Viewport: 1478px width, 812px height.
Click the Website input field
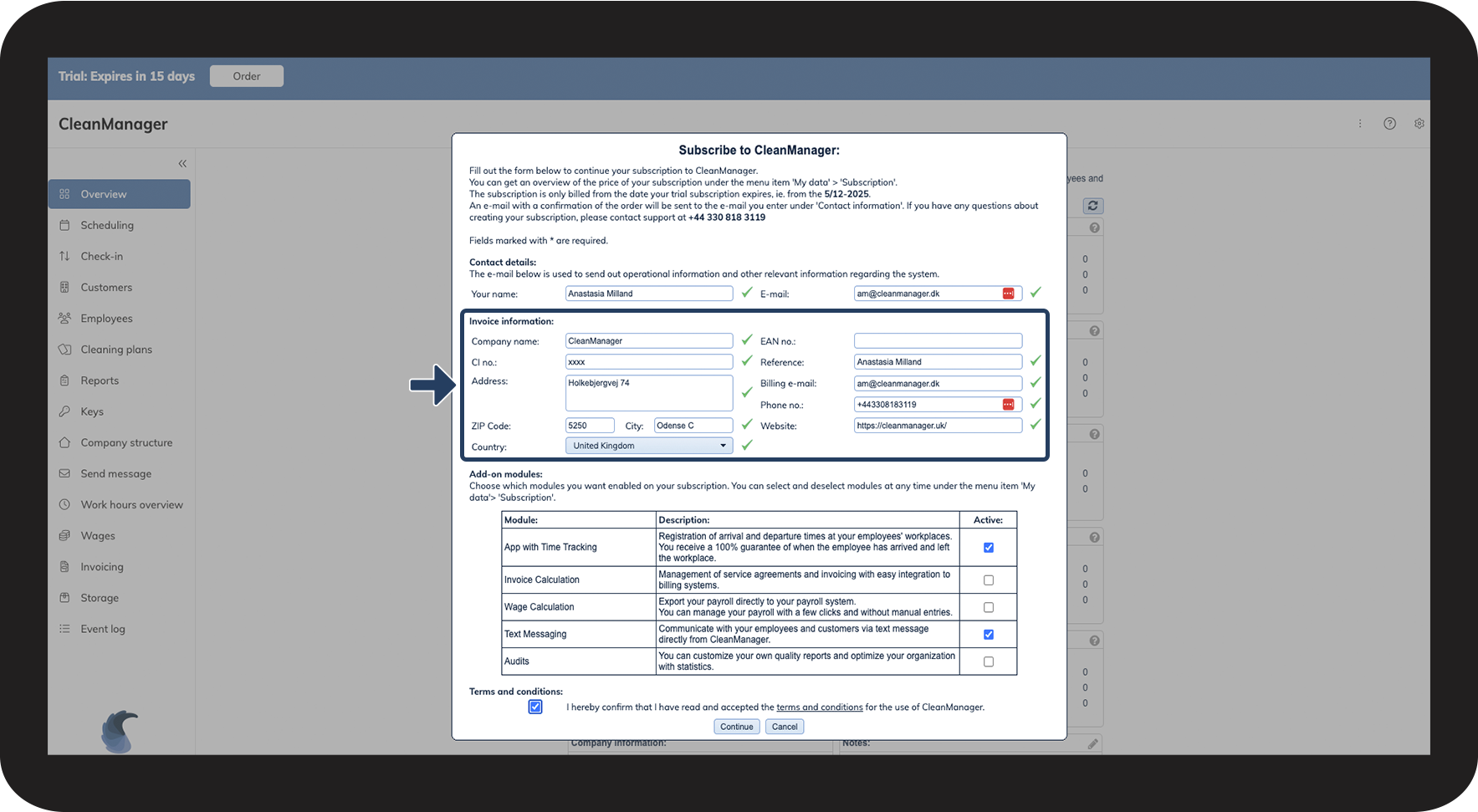click(x=938, y=426)
